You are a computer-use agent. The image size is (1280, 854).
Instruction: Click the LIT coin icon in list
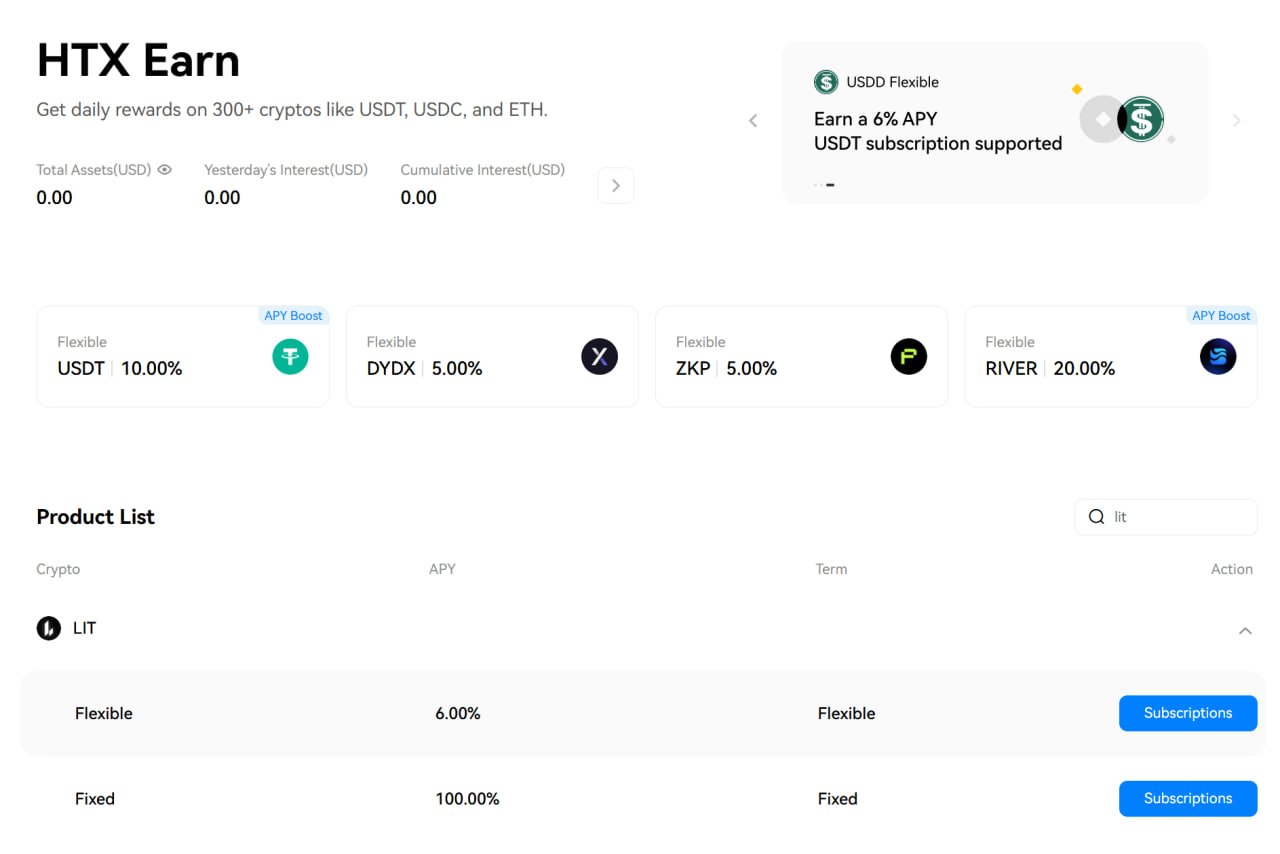point(48,629)
